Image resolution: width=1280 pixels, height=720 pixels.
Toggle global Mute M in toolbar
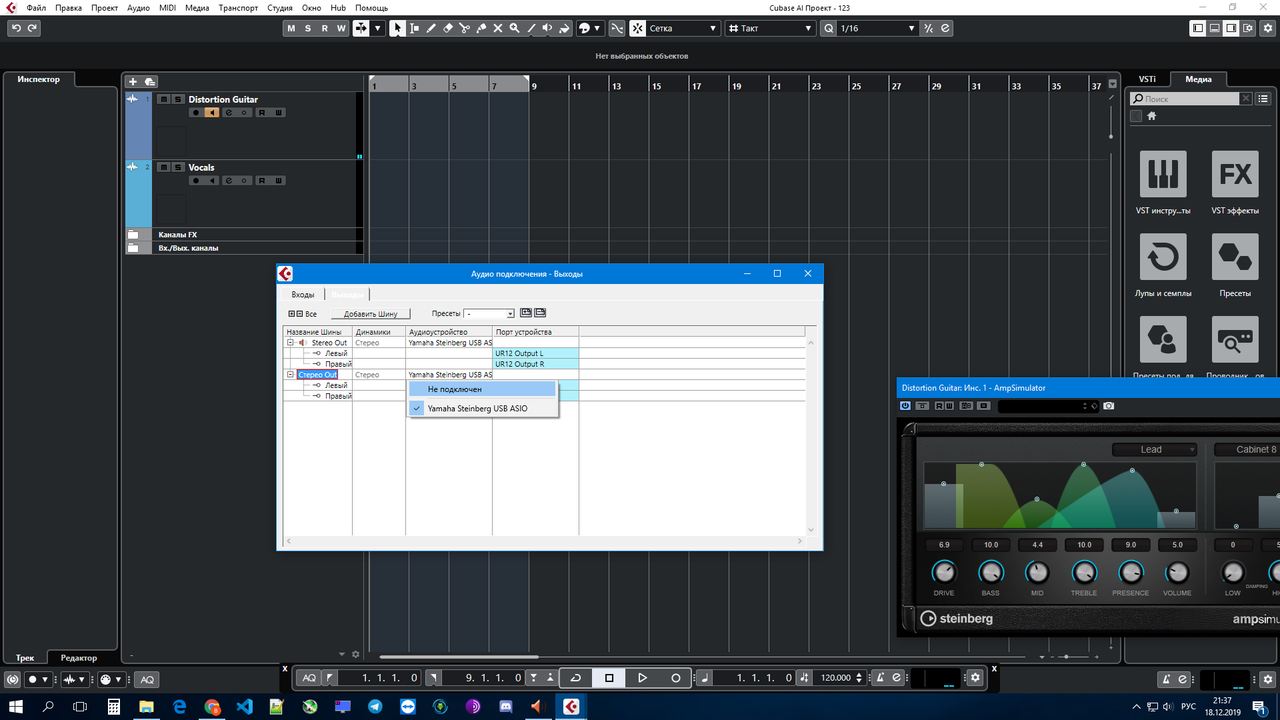coord(291,28)
